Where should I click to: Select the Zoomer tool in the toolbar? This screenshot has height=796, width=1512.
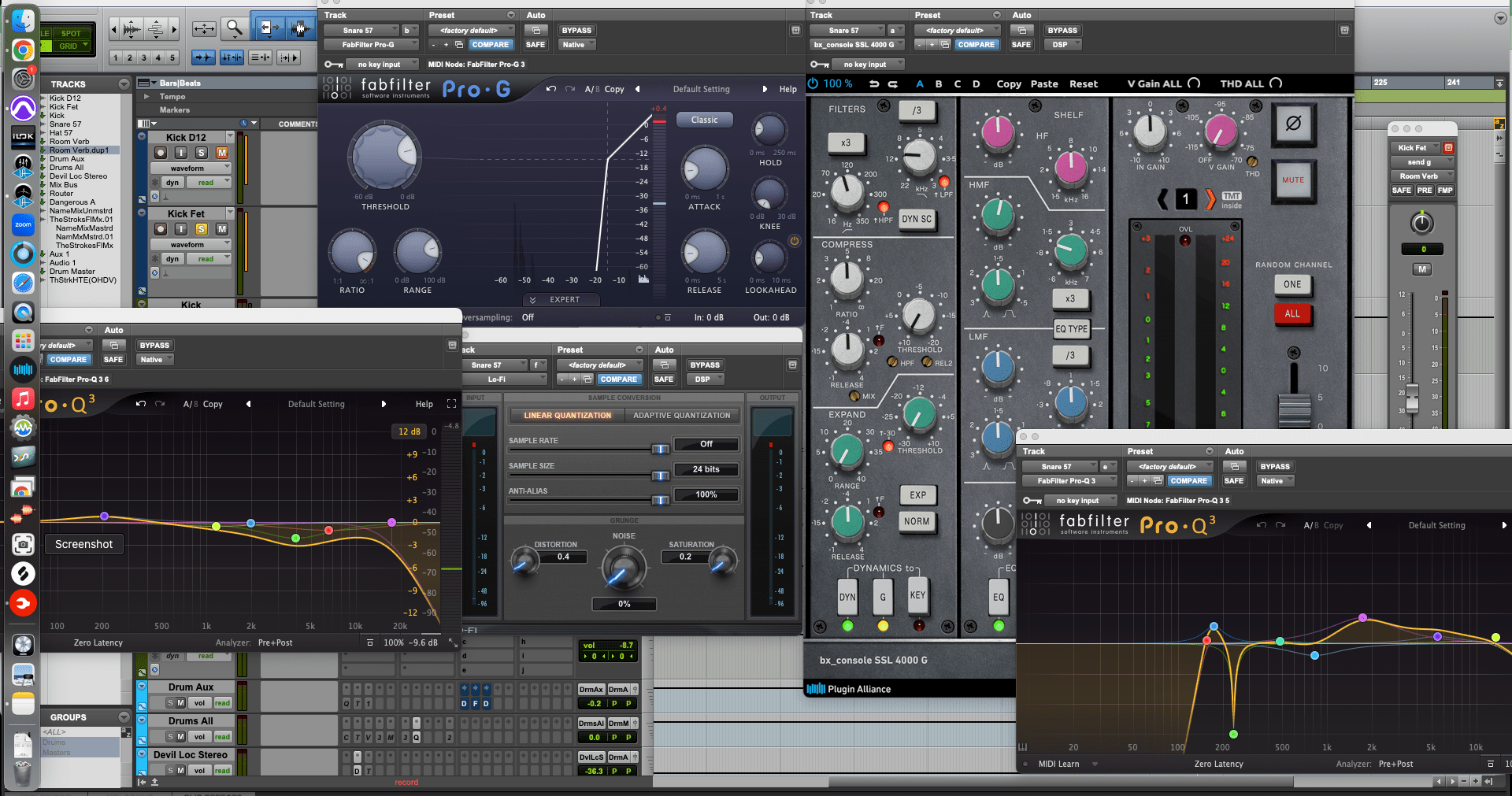(233, 28)
